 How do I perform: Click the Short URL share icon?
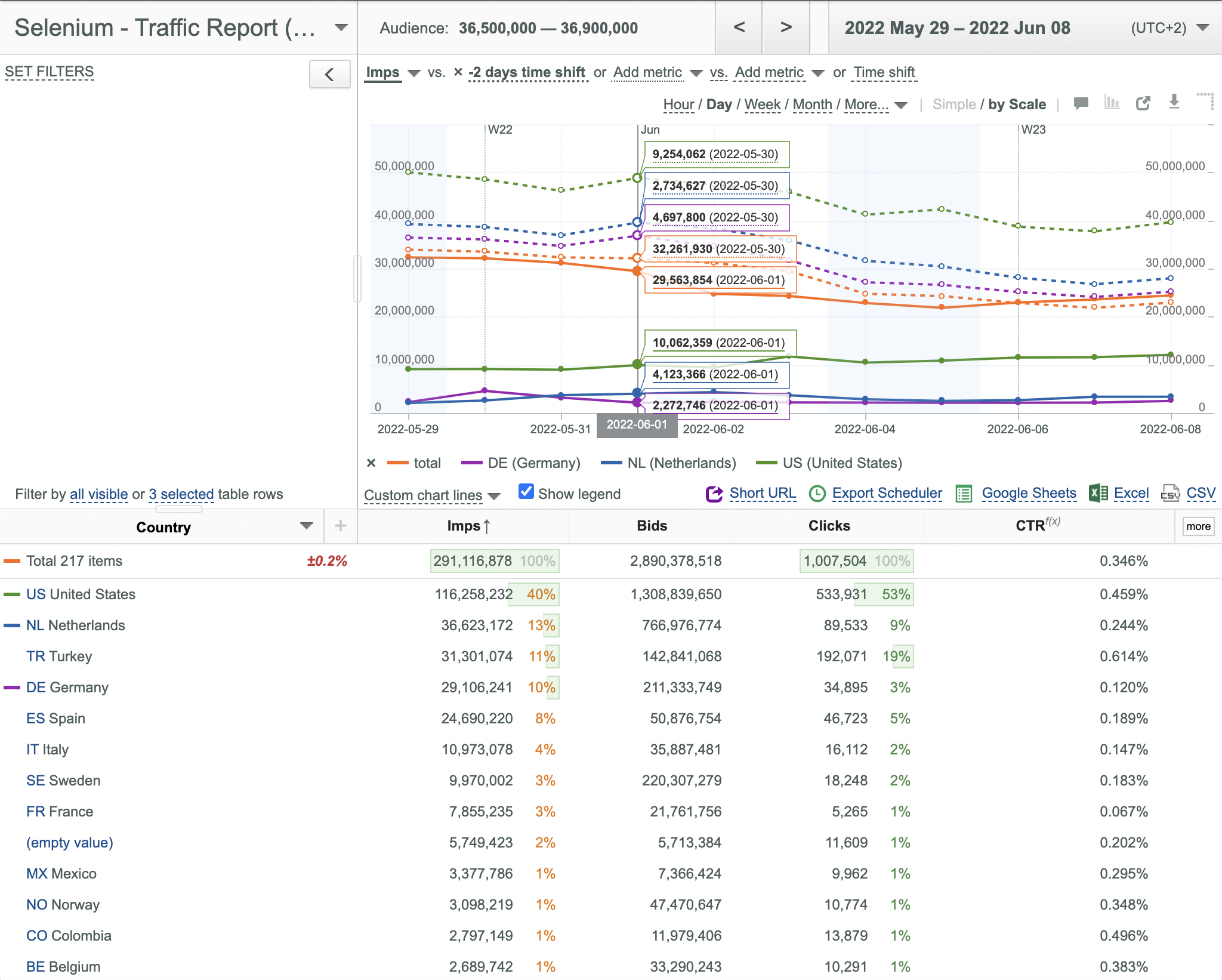[714, 494]
